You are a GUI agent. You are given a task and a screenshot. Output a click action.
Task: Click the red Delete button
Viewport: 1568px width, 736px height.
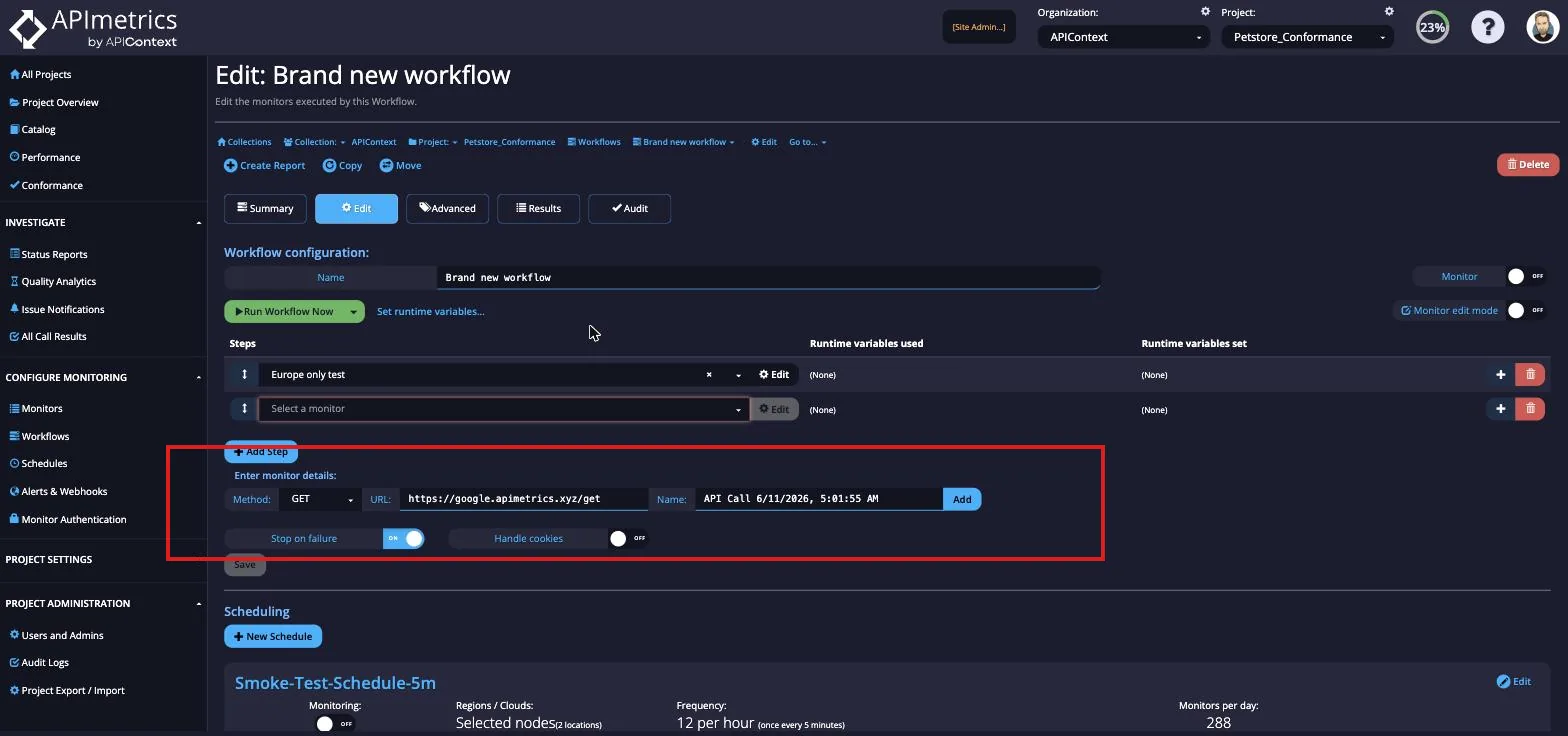(1527, 164)
